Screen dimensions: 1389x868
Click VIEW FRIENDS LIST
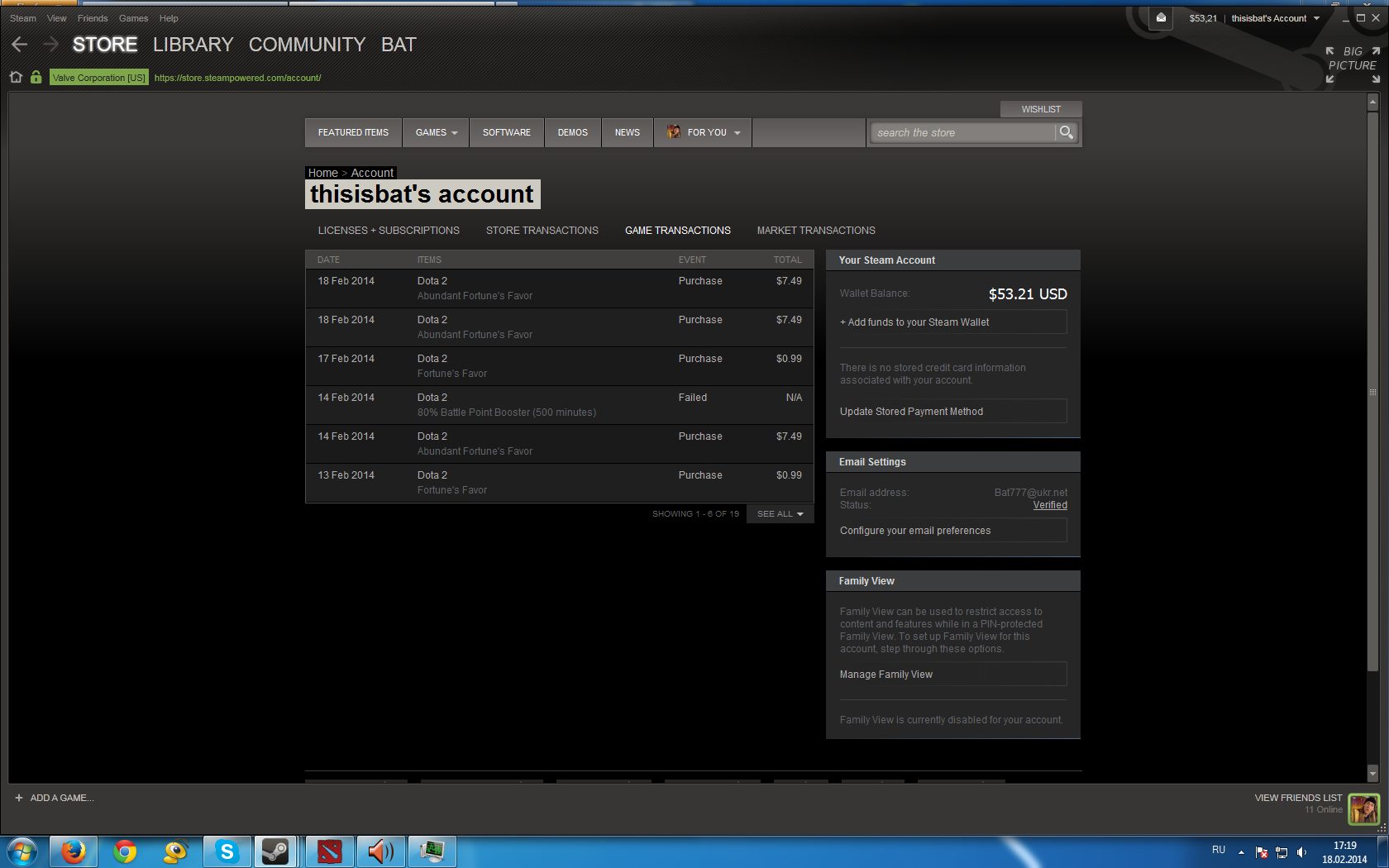point(1298,798)
